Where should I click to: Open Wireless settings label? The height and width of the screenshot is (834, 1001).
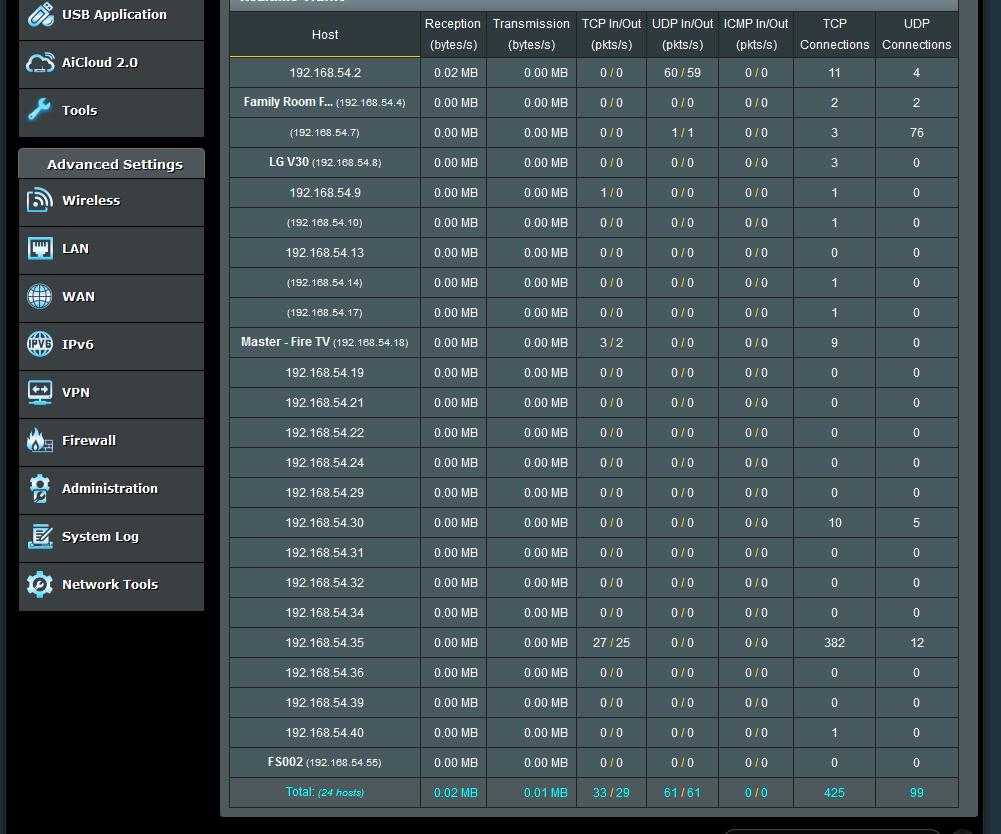pos(91,201)
